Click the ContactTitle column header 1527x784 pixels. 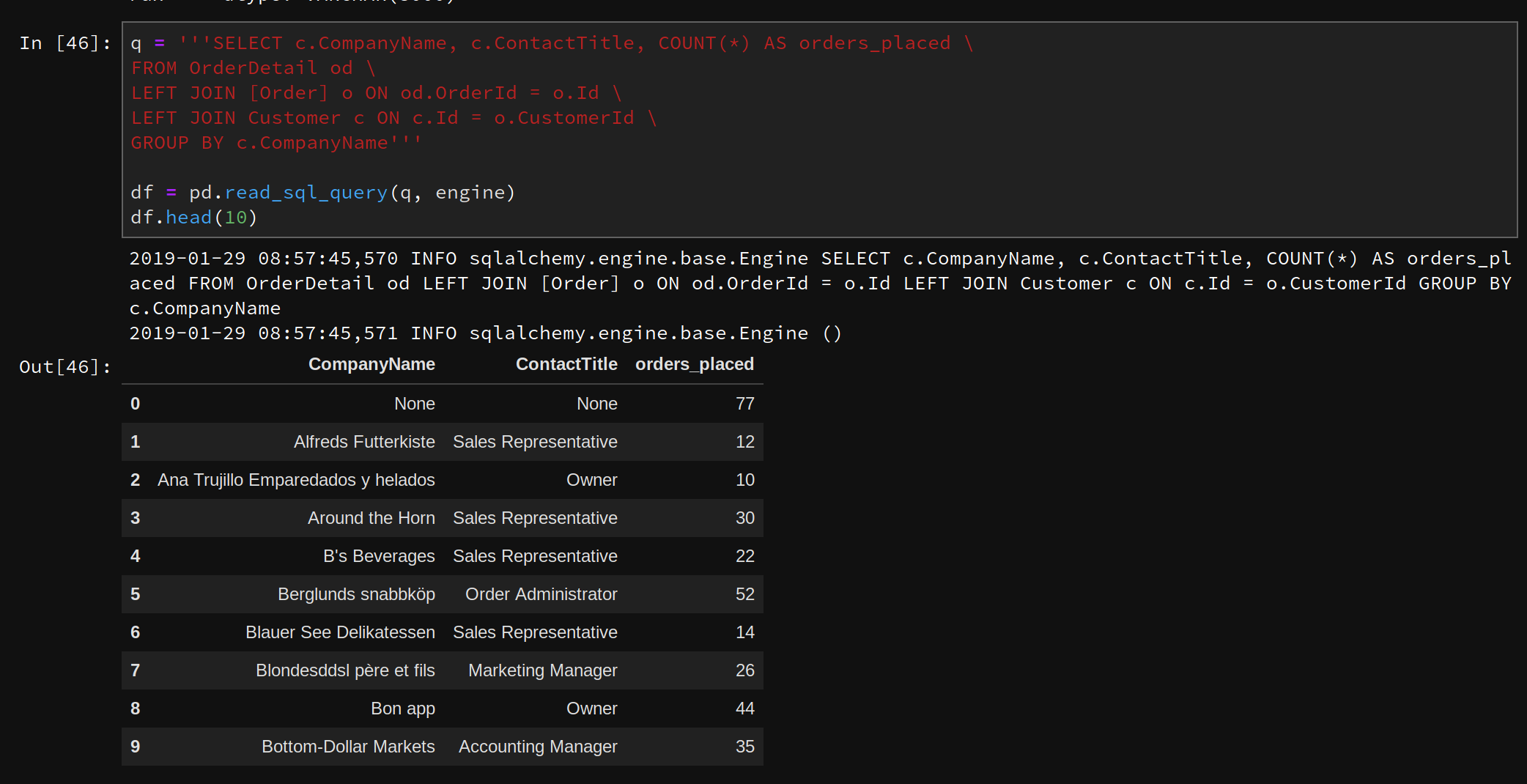(566, 364)
